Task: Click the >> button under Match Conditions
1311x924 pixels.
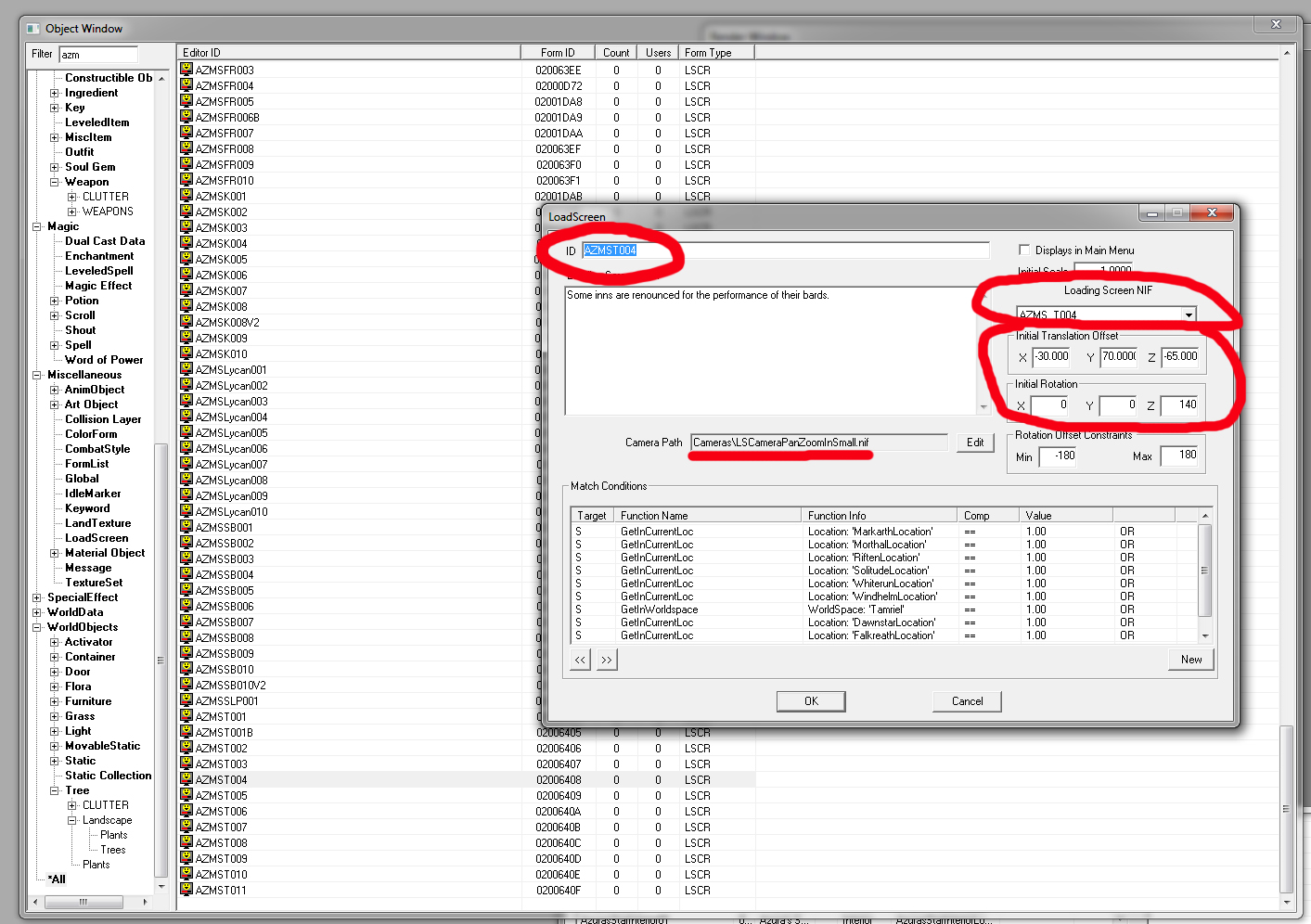Action: coord(606,660)
